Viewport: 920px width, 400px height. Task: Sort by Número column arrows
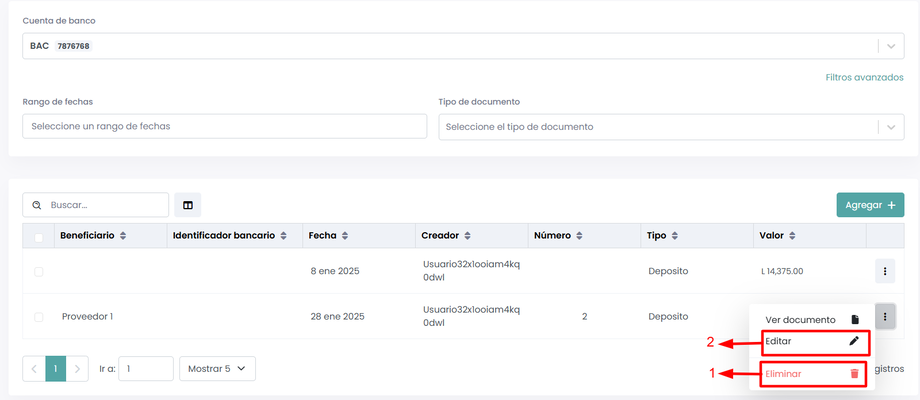pos(579,236)
